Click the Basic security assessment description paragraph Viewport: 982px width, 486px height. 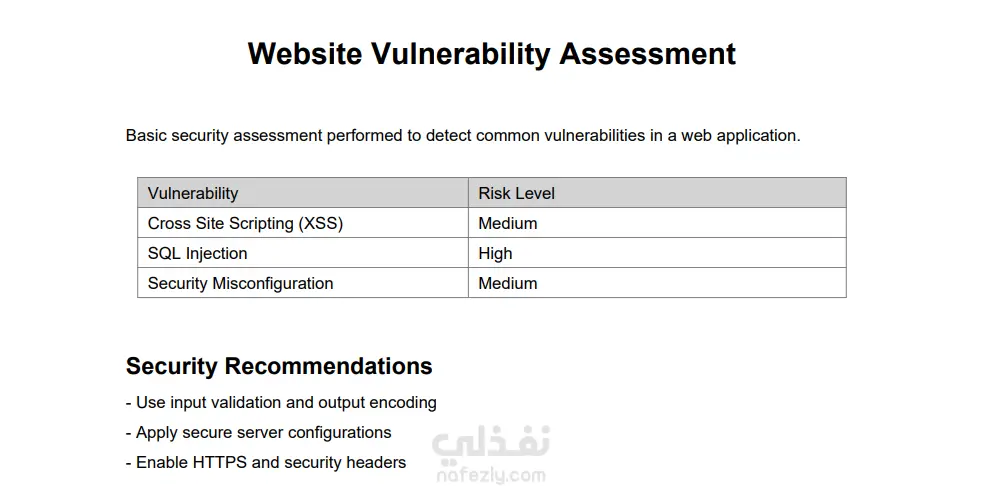point(463,135)
